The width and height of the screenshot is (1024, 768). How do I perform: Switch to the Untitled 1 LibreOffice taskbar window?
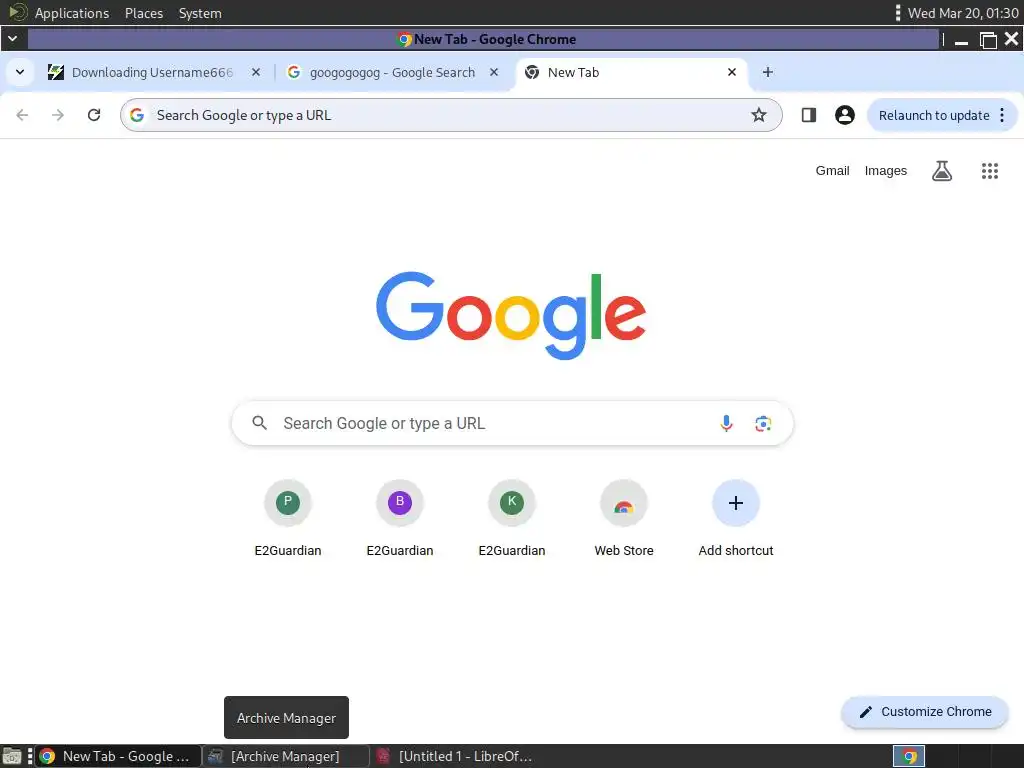point(454,756)
